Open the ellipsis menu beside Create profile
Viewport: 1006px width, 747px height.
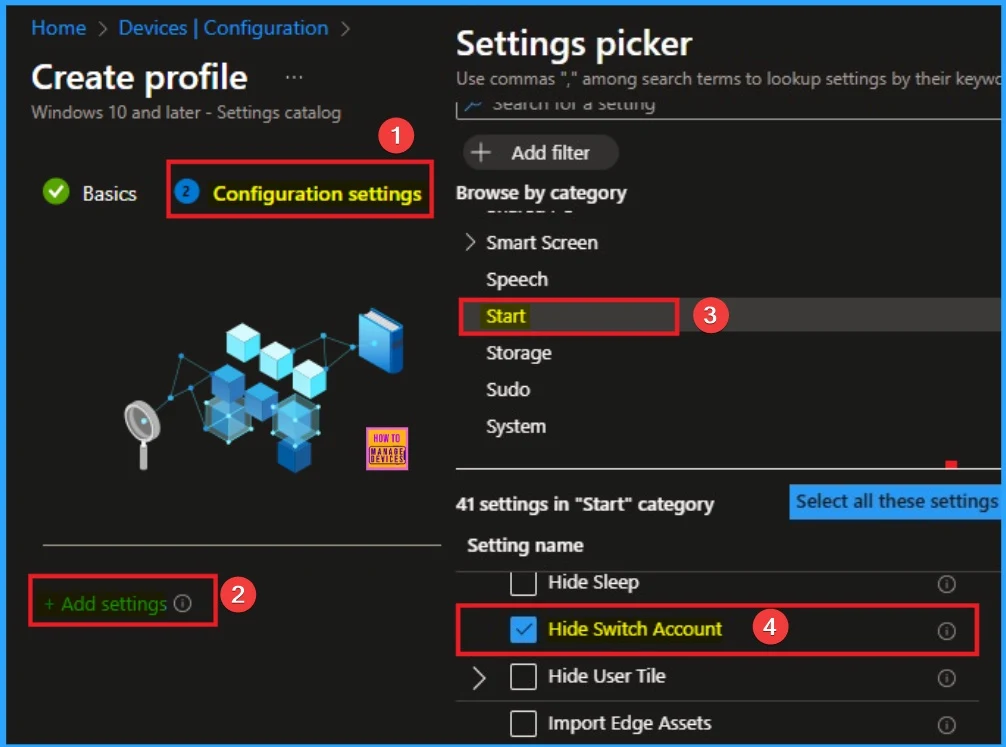tap(294, 78)
